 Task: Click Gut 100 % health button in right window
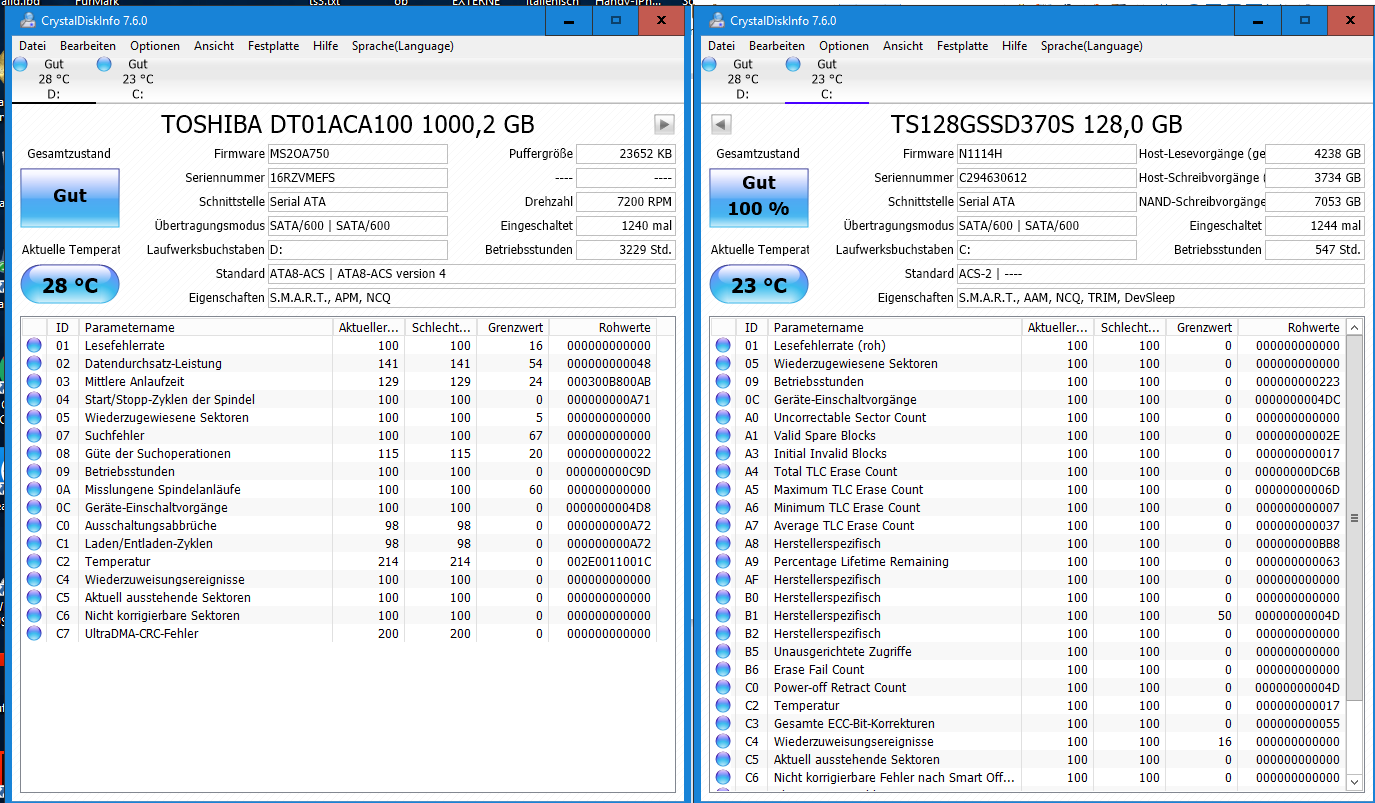click(x=759, y=196)
